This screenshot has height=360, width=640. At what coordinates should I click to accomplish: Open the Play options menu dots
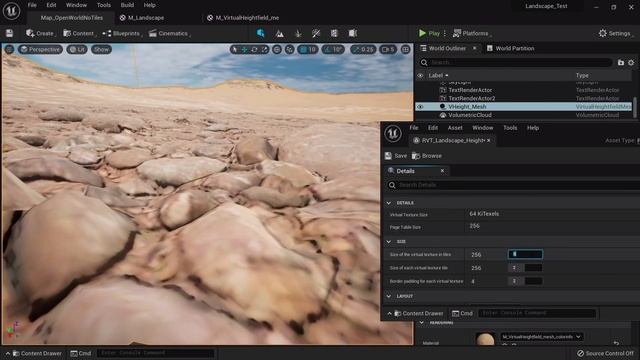click(x=444, y=33)
